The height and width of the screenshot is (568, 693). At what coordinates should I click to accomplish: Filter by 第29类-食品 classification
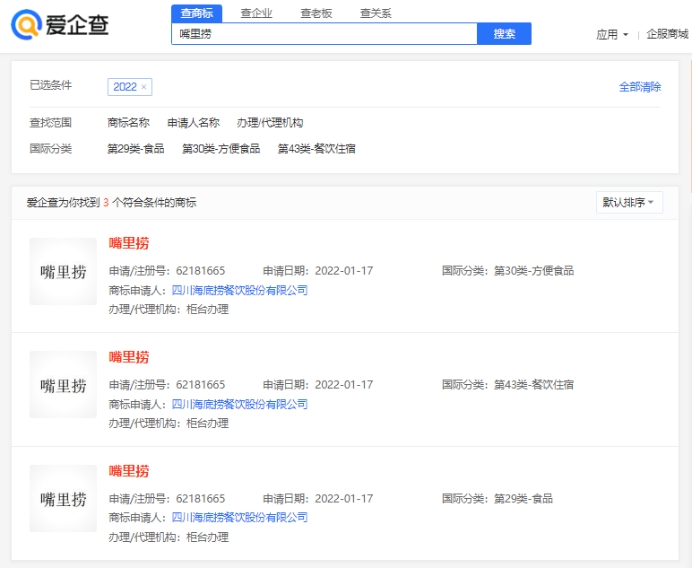(136, 149)
